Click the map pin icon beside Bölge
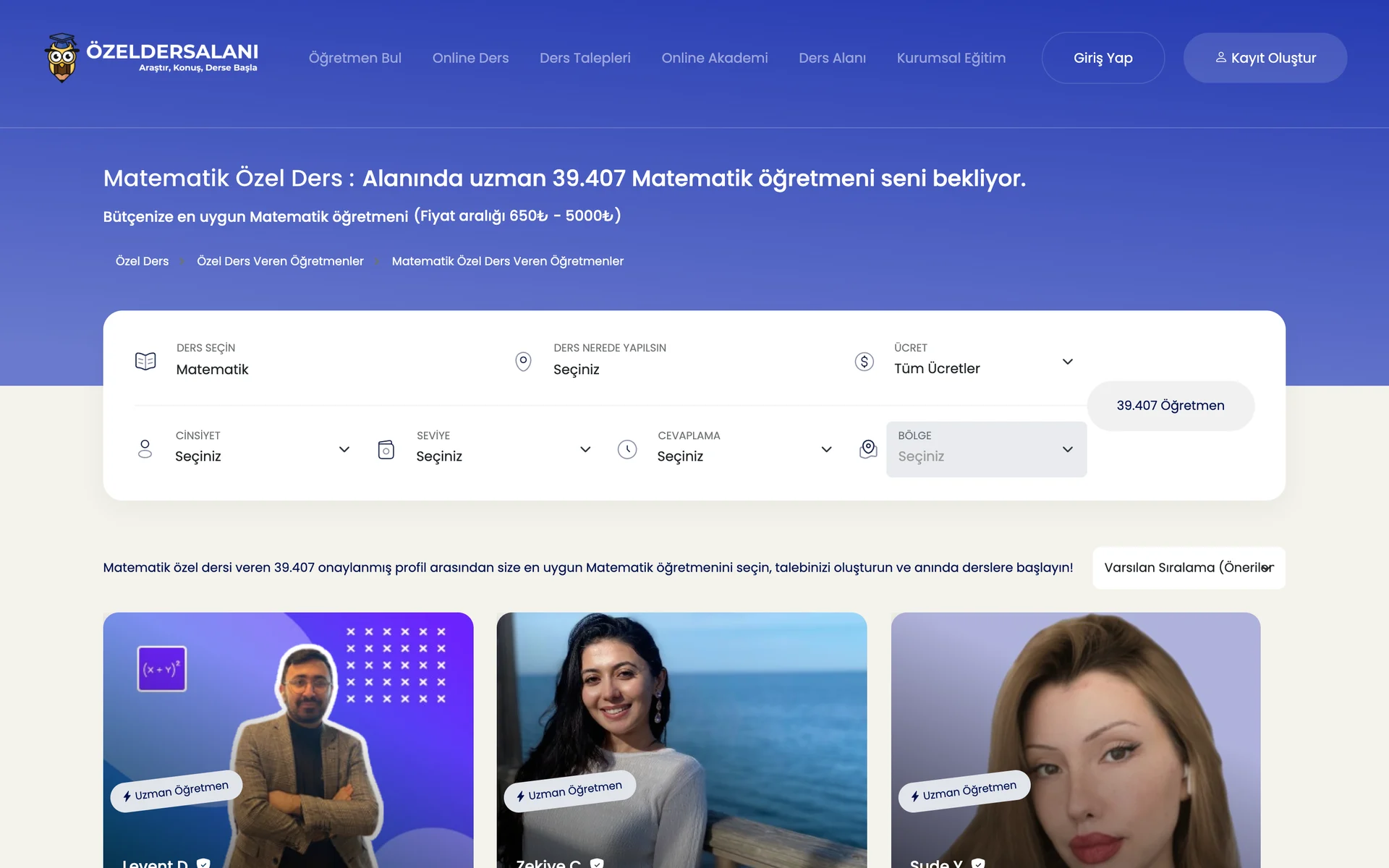The width and height of the screenshot is (1389, 868). 868,449
